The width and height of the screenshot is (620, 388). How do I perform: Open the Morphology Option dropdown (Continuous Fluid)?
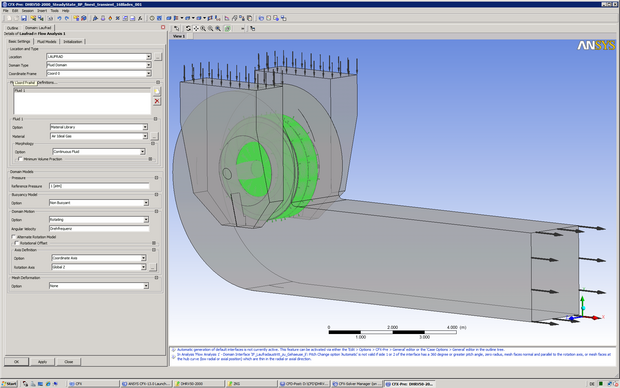click(99, 151)
